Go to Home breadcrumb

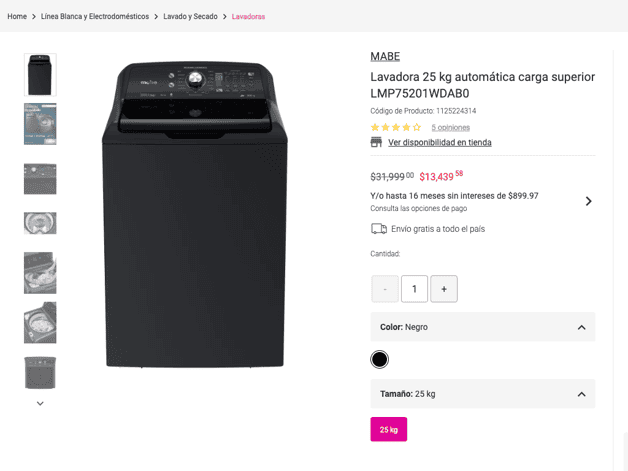[17, 16]
